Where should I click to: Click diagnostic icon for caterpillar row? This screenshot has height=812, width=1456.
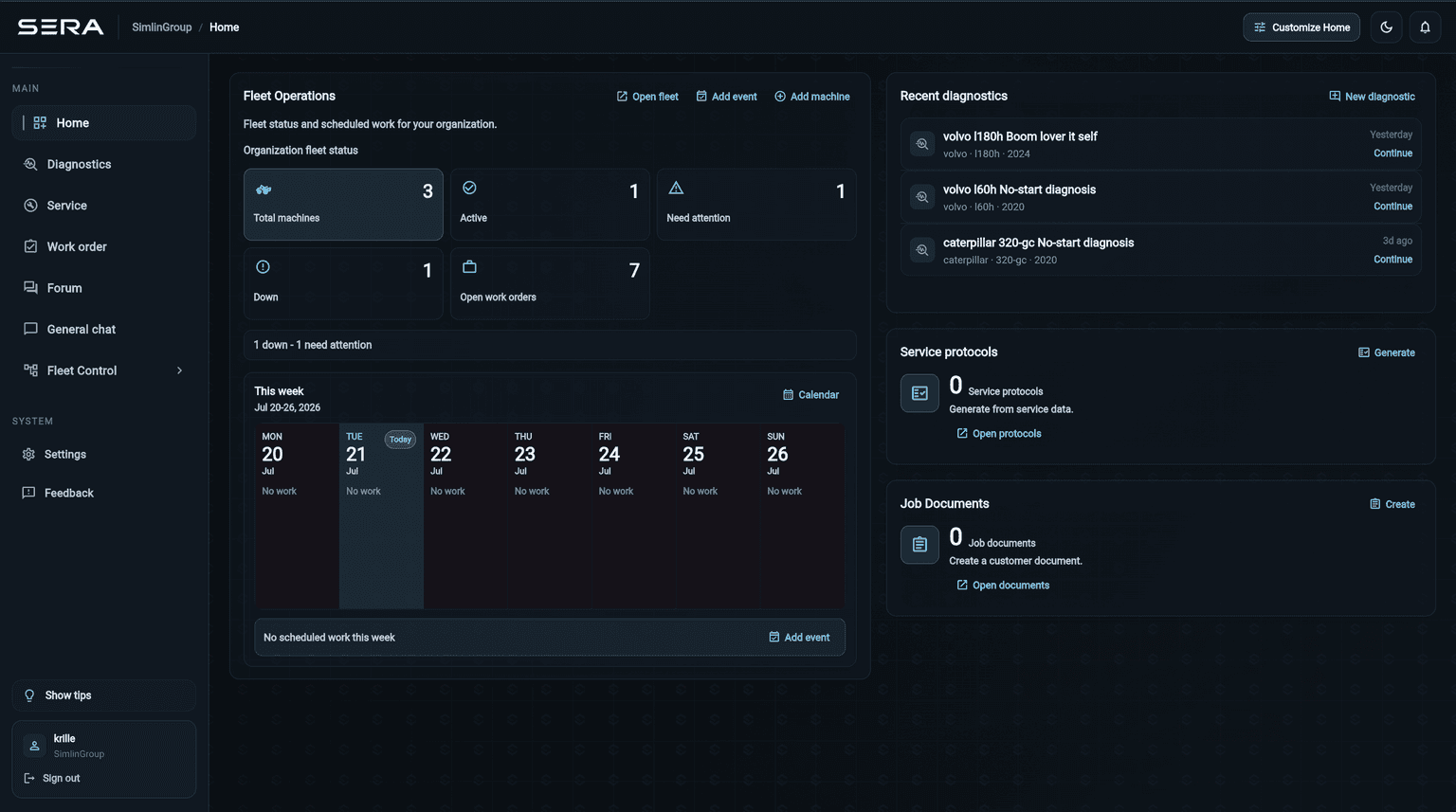[x=922, y=250]
